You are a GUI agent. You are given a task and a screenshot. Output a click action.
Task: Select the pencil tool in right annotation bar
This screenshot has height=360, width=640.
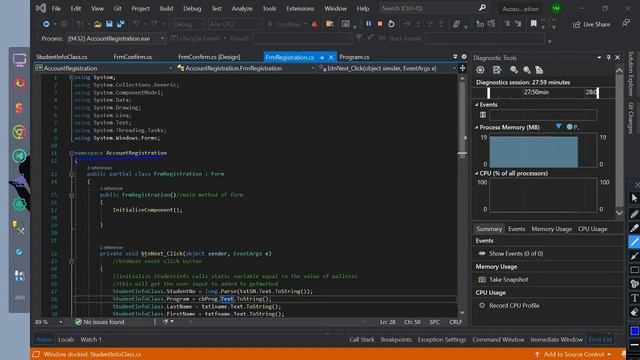click(x=634, y=213)
